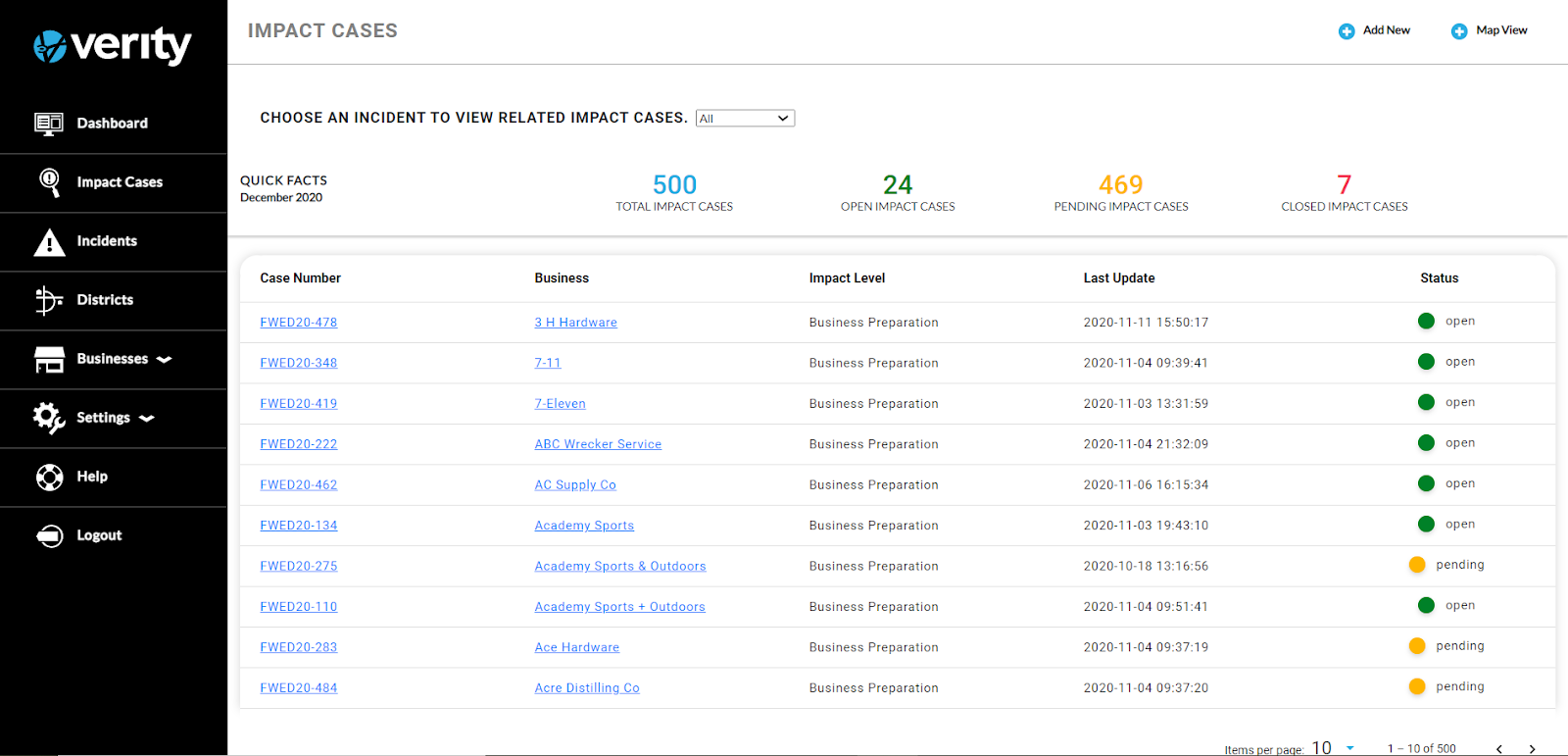This screenshot has width=1568, height=756.
Task: Open Map View from top right
Action: click(x=1490, y=30)
